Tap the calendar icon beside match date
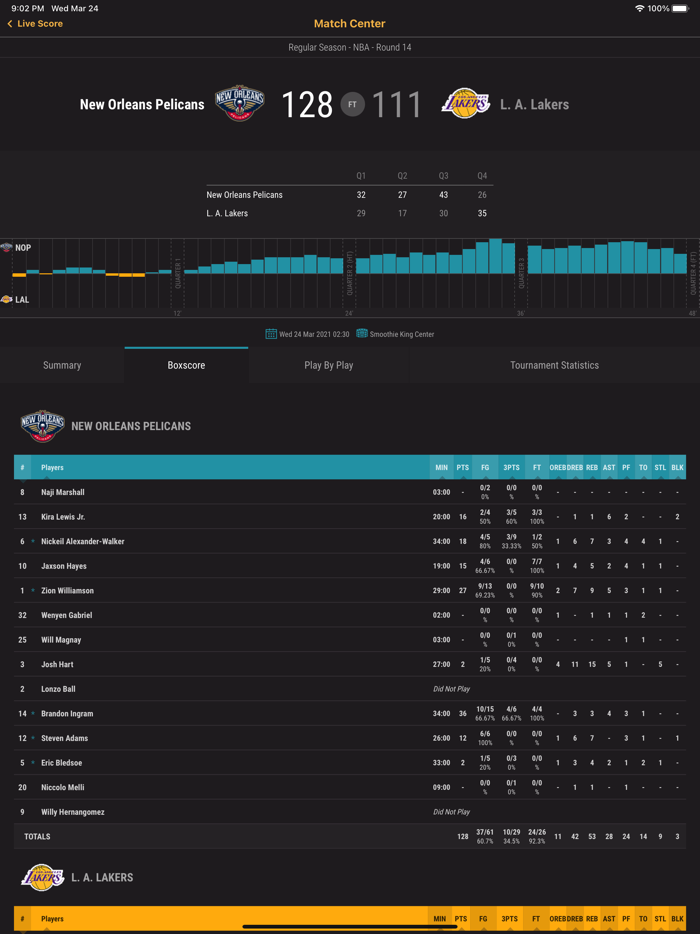Image resolution: width=700 pixels, height=934 pixels. 271,334
